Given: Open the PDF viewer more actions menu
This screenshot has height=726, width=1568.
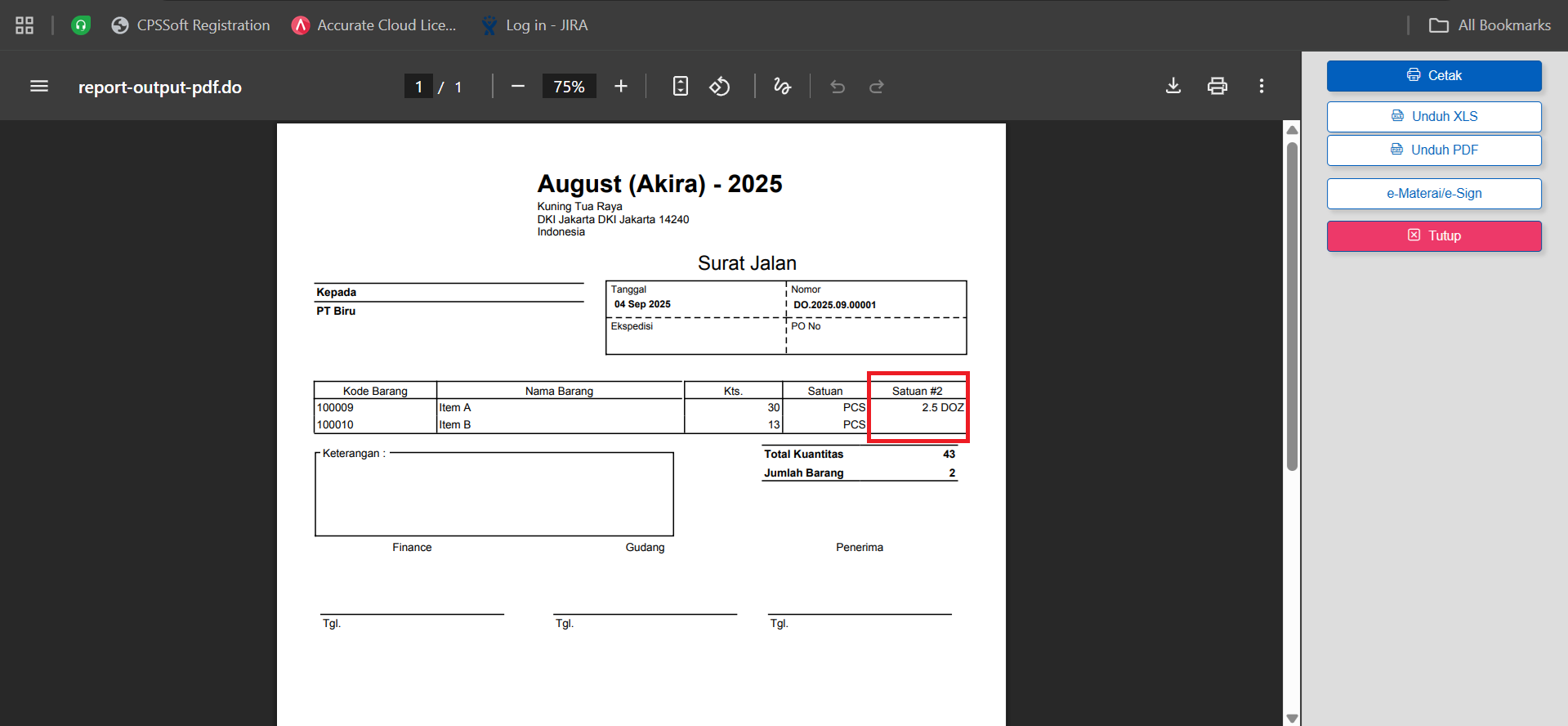Looking at the screenshot, I should [x=1262, y=87].
